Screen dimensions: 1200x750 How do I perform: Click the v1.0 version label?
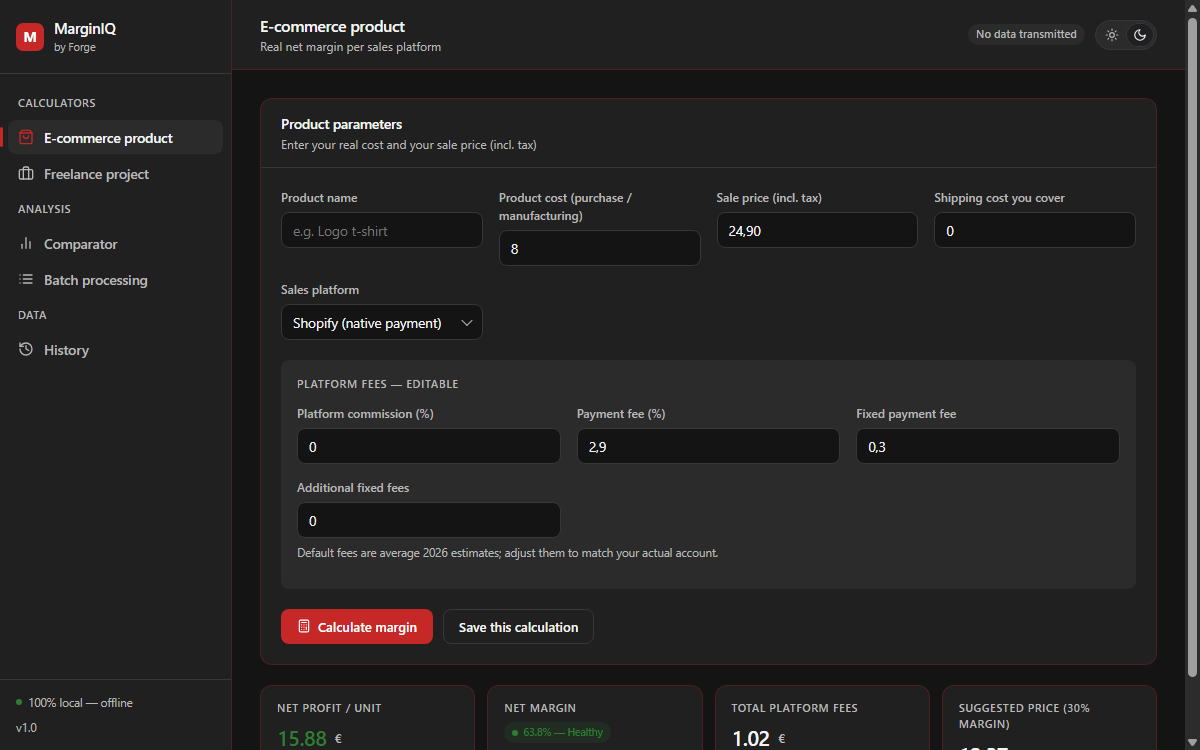pyautogui.click(x=26, y=728)
